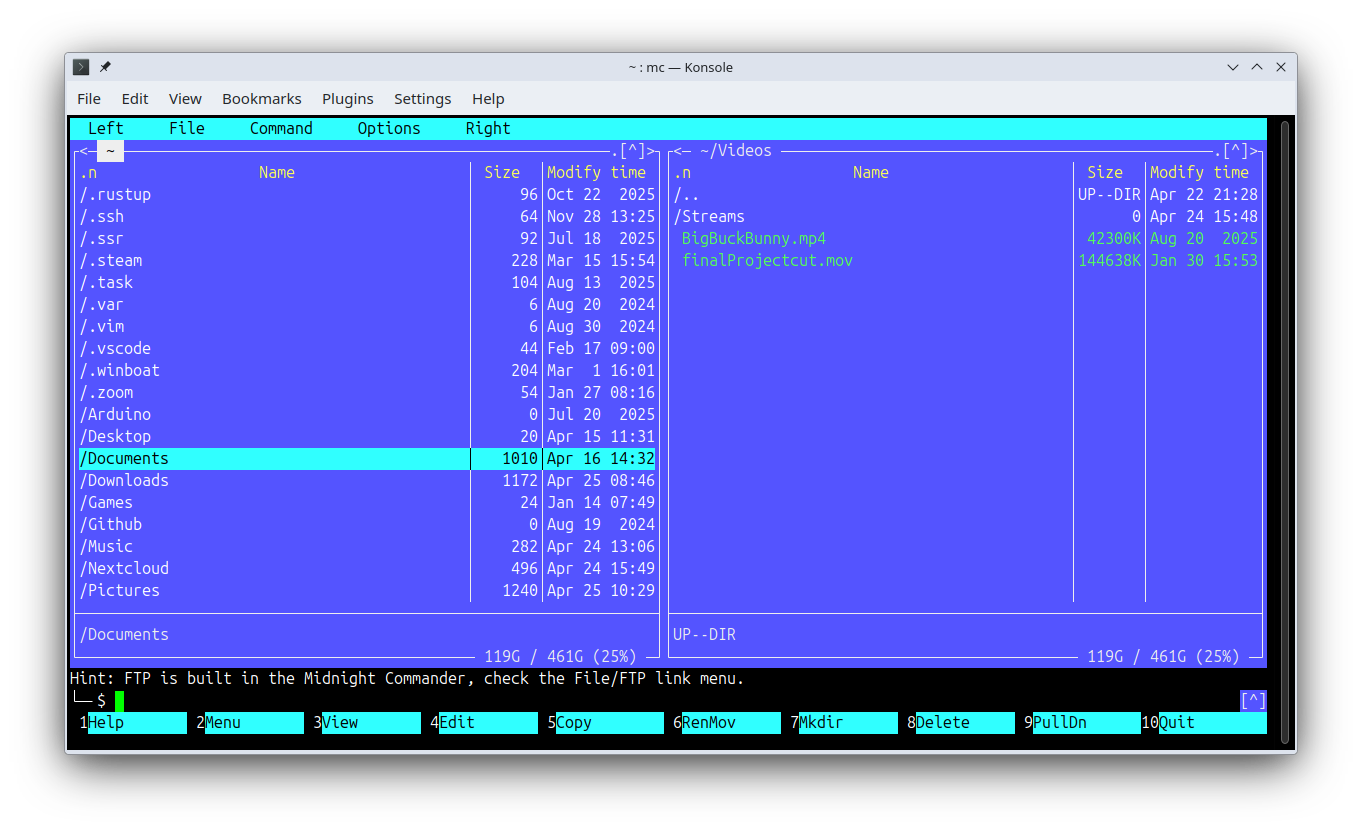Screen dimensions: 1362x831
Task: Open the Options menu in Midnight Commander
Action: click(x=389, y=128)
